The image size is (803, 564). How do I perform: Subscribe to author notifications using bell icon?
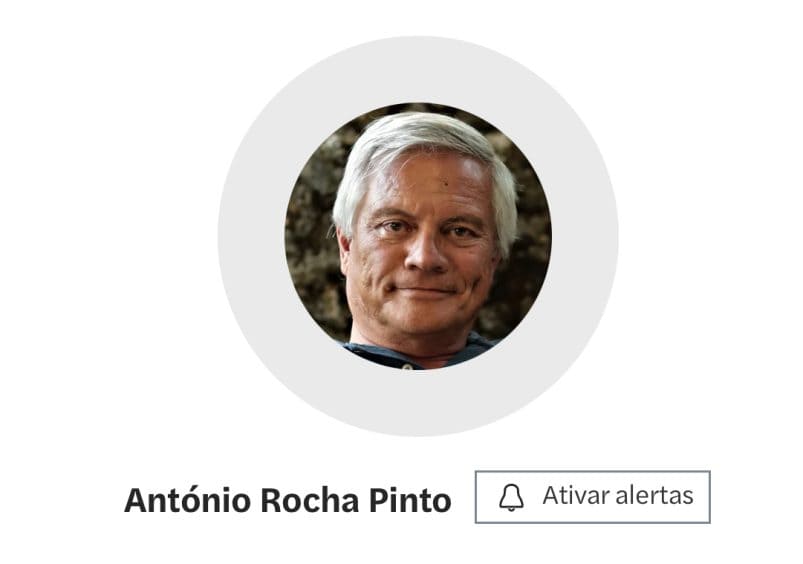[511, 497]
